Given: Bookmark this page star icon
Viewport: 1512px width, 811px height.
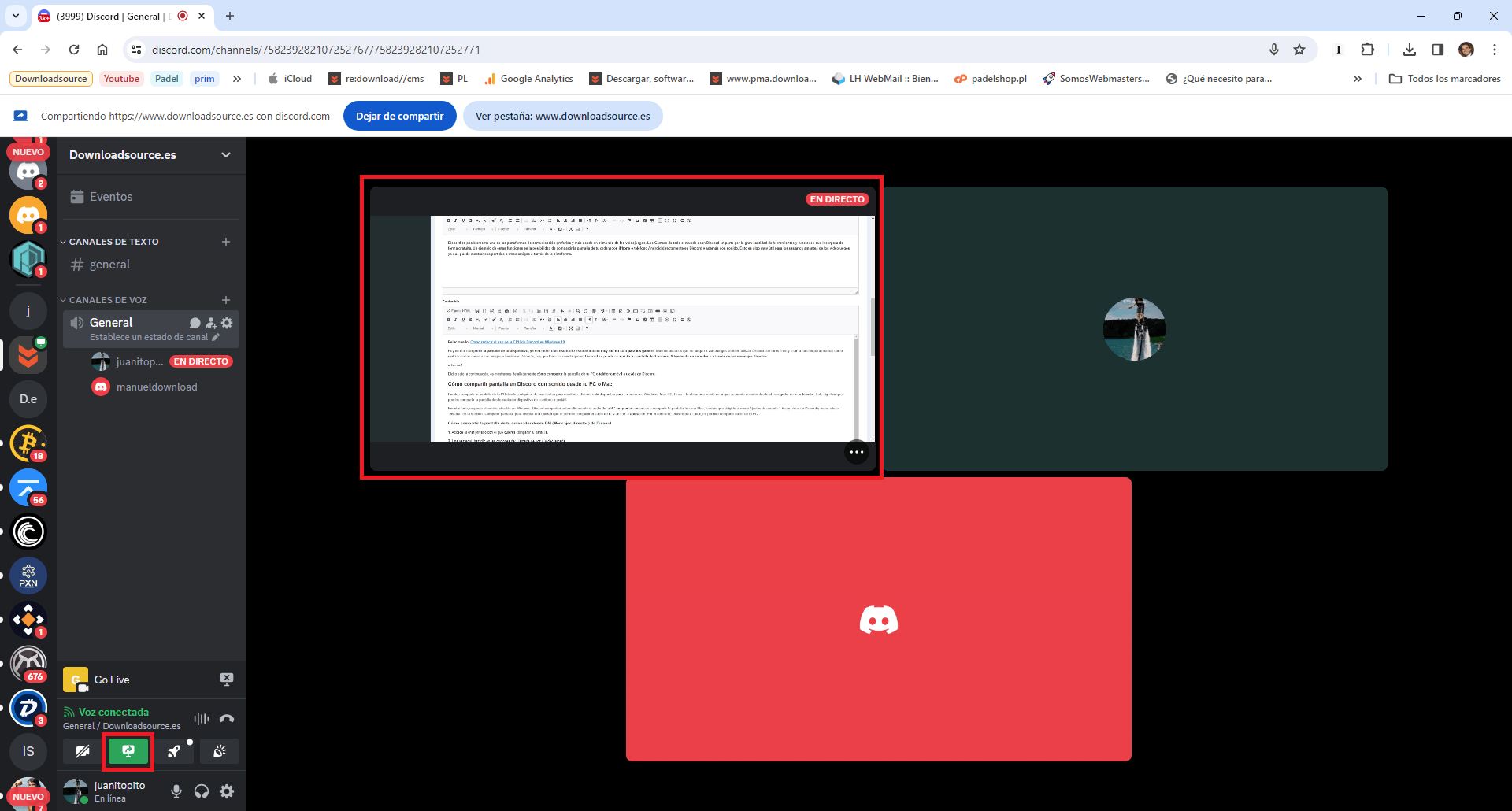Looking at the screenshot, I should point(1299,50).
